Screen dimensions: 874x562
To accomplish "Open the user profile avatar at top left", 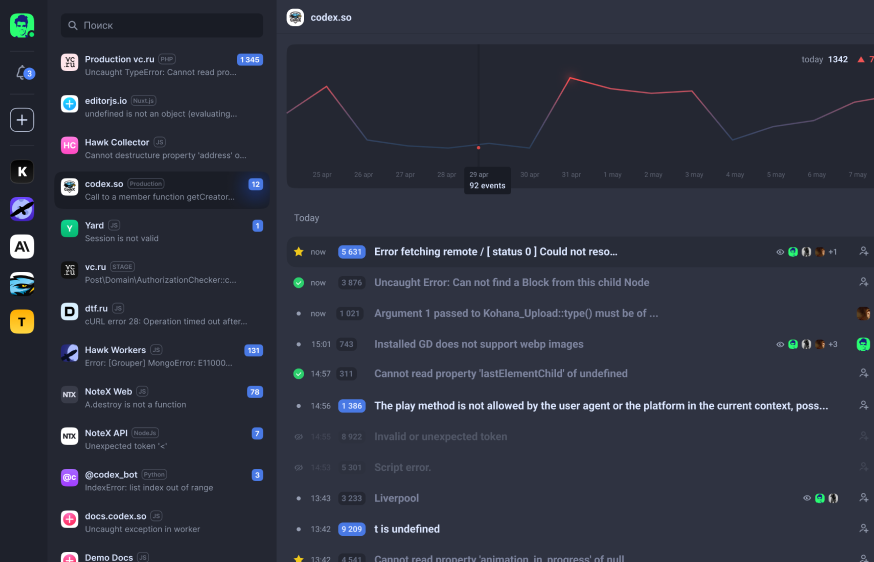I will 22,25.
